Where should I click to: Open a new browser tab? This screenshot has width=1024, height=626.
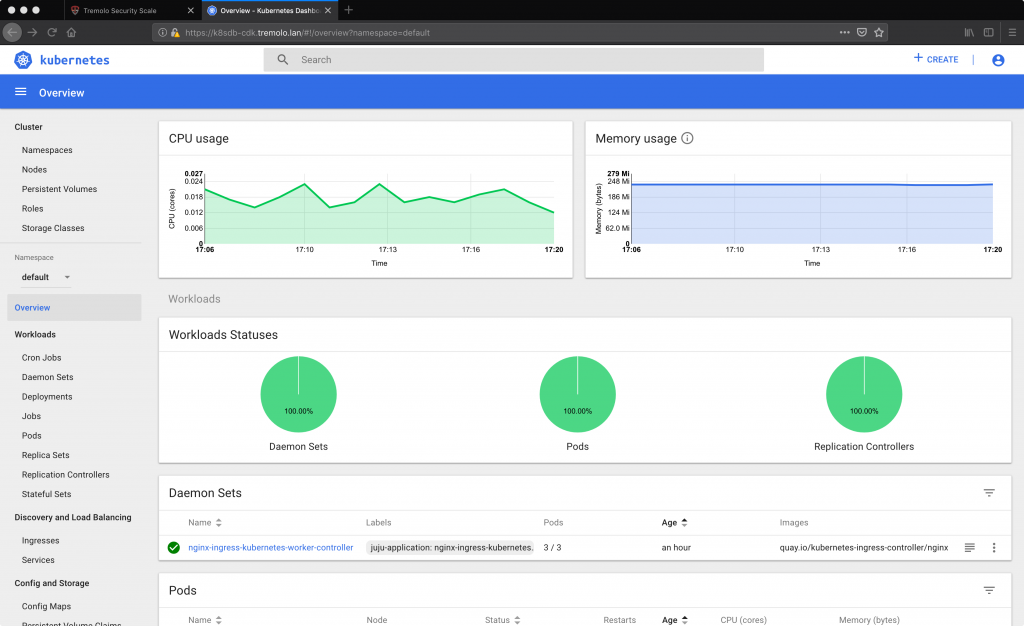pyautogui.click(x=348, y=10)
